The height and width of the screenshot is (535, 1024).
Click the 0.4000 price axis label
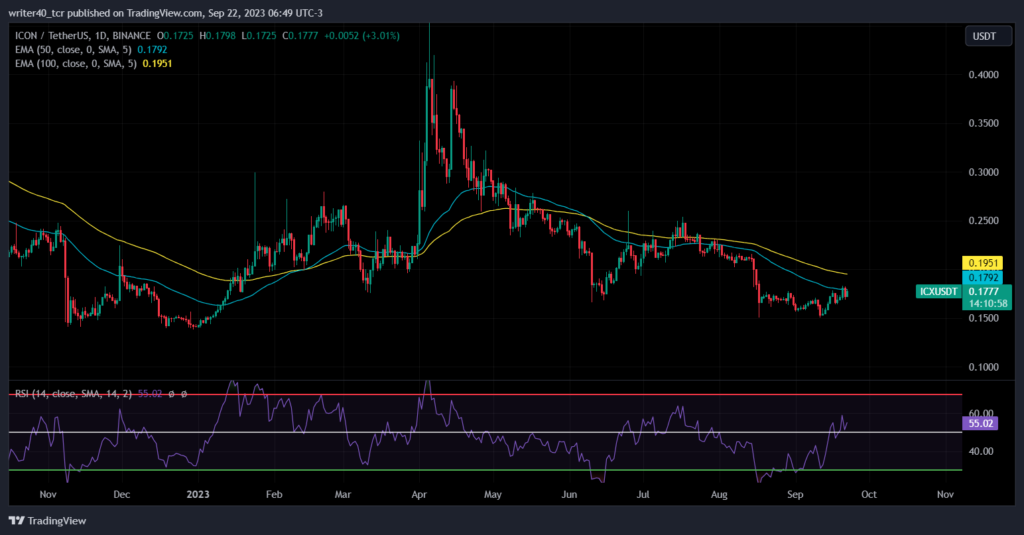[984, 74]
